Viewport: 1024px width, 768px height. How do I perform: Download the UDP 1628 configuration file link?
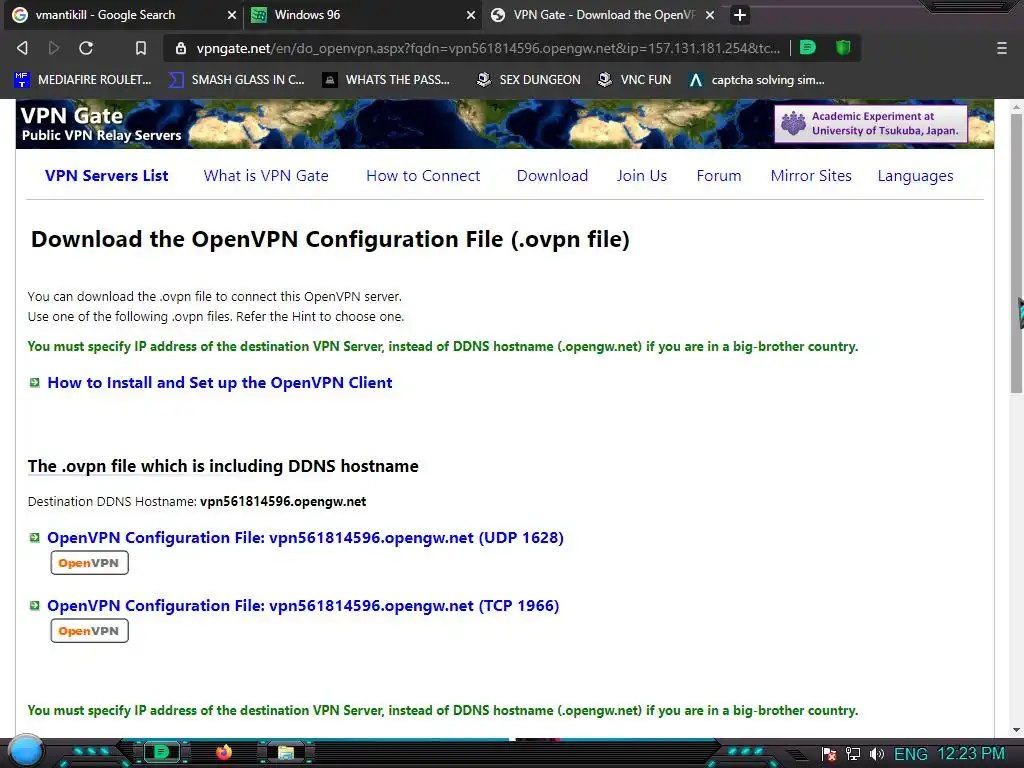305,537
